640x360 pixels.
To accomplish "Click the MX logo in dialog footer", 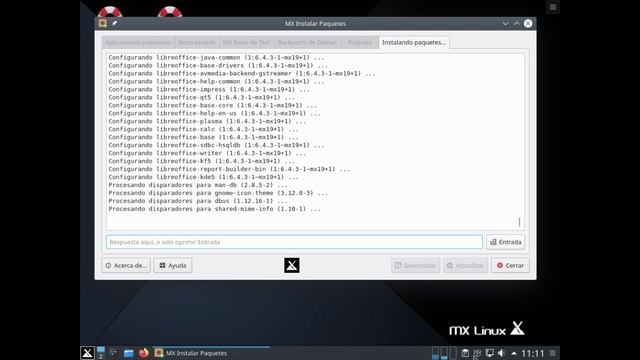I will [x=292, y=265].
